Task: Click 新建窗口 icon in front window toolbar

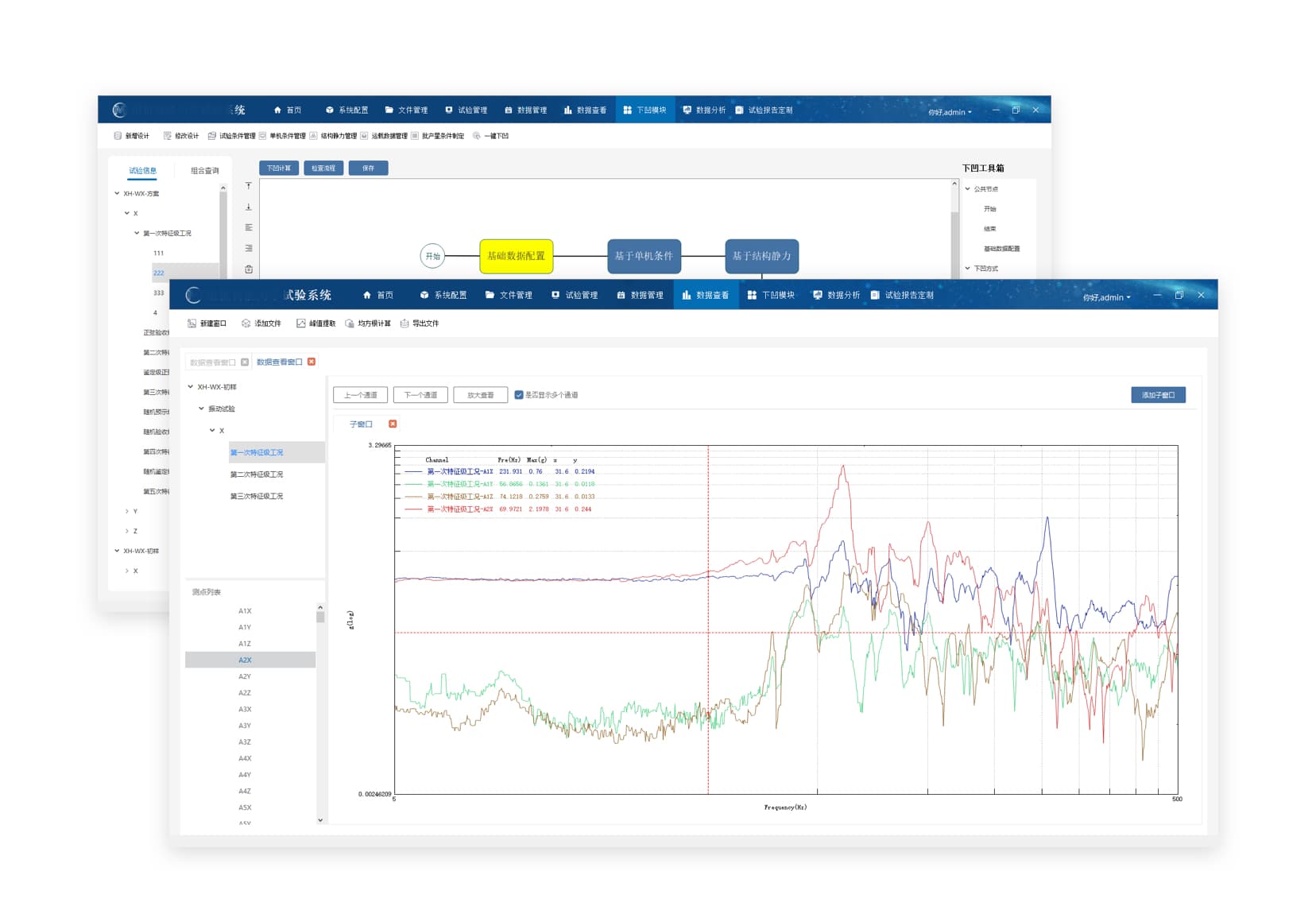Action: [192, 323]
